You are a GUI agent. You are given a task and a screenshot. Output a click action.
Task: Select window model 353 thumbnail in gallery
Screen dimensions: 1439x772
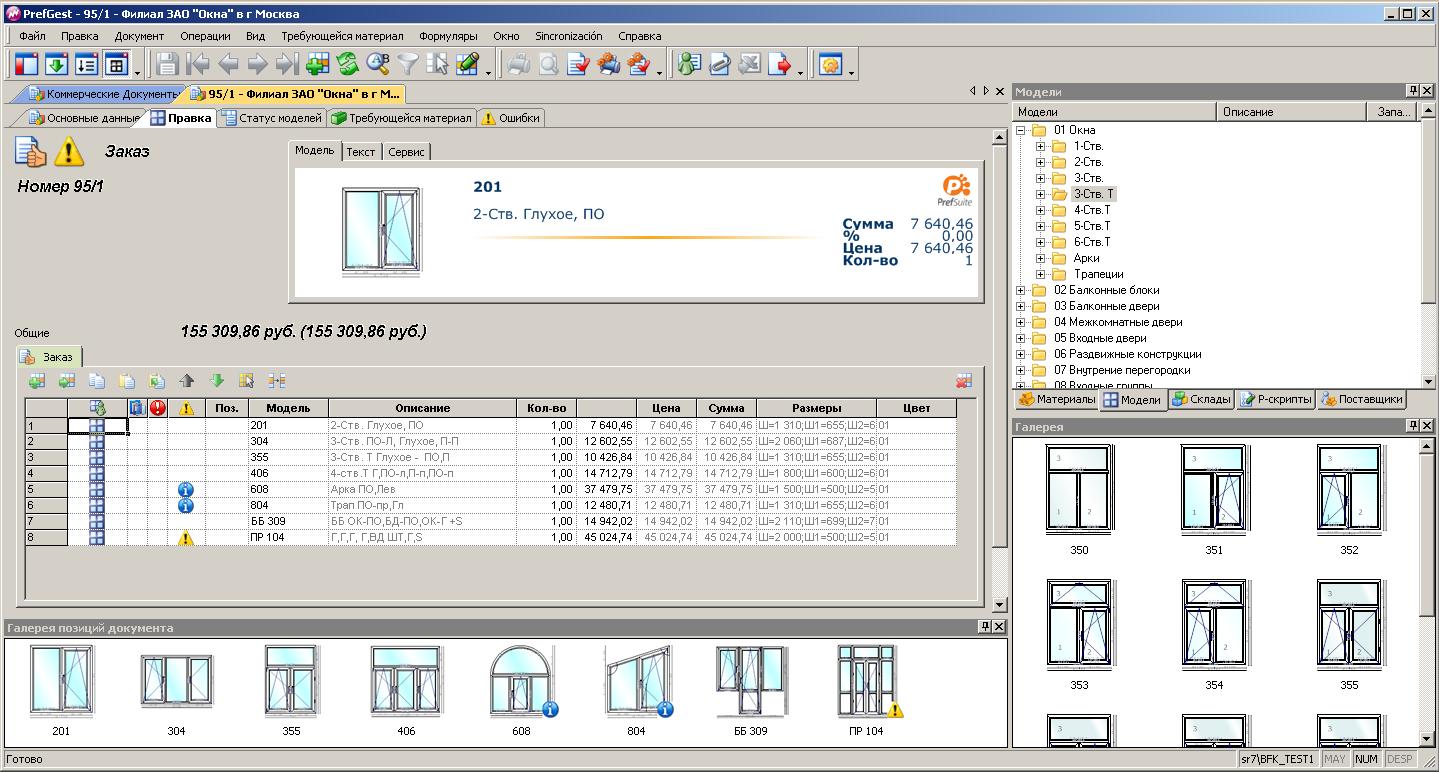tap(1079, 622)
